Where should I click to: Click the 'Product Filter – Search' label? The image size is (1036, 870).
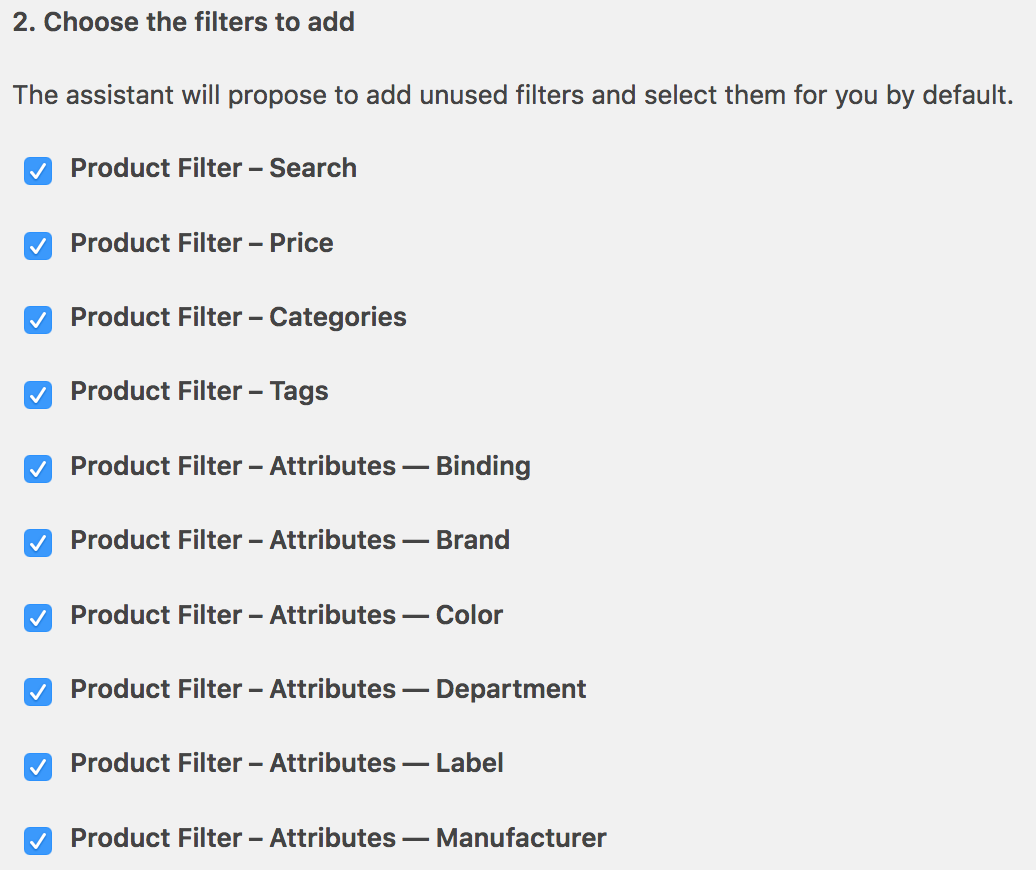(x=213, y=168)
